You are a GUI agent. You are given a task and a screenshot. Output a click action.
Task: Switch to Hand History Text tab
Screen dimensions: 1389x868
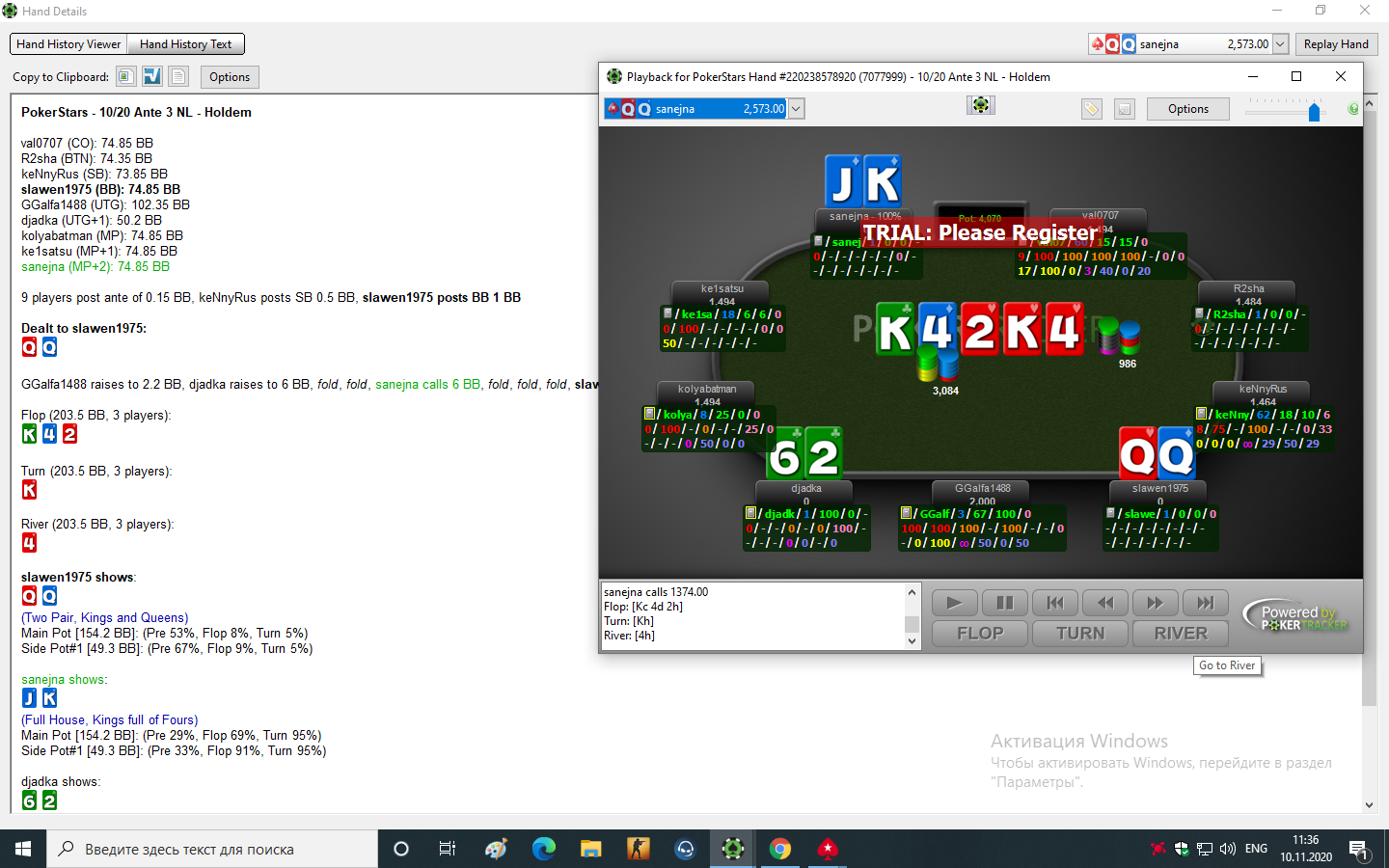(185, 44)
